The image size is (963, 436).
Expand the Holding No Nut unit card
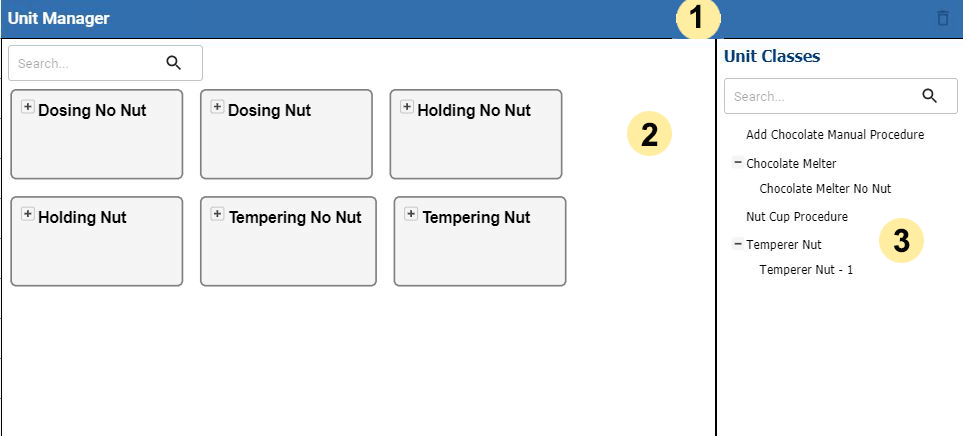407,107
